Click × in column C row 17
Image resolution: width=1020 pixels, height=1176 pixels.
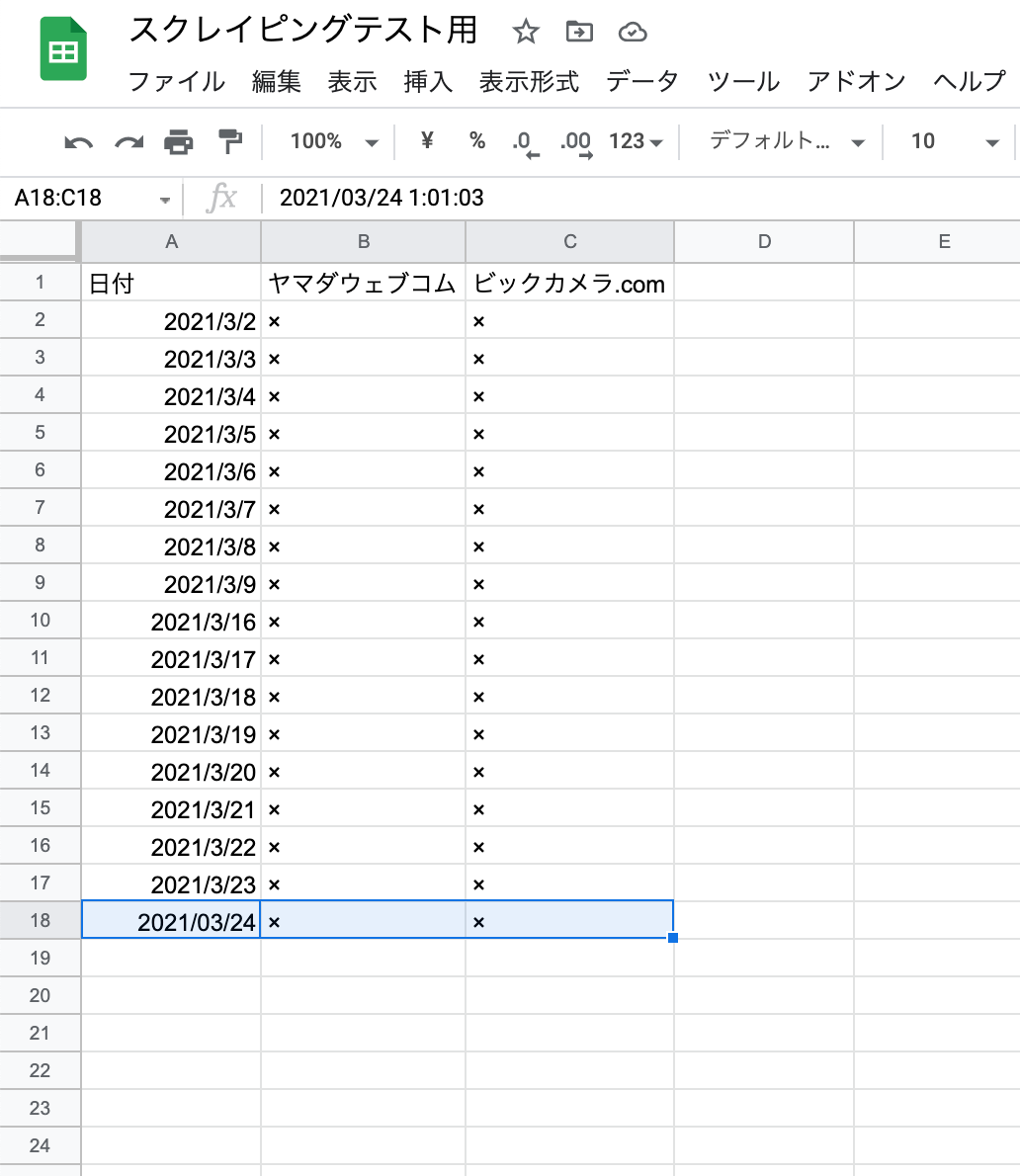point(478,884)
